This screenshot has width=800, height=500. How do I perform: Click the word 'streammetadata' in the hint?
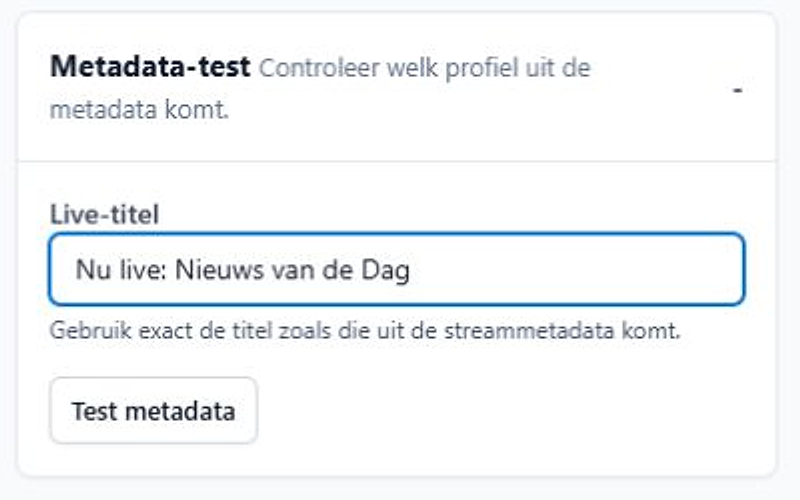point(529,331)
